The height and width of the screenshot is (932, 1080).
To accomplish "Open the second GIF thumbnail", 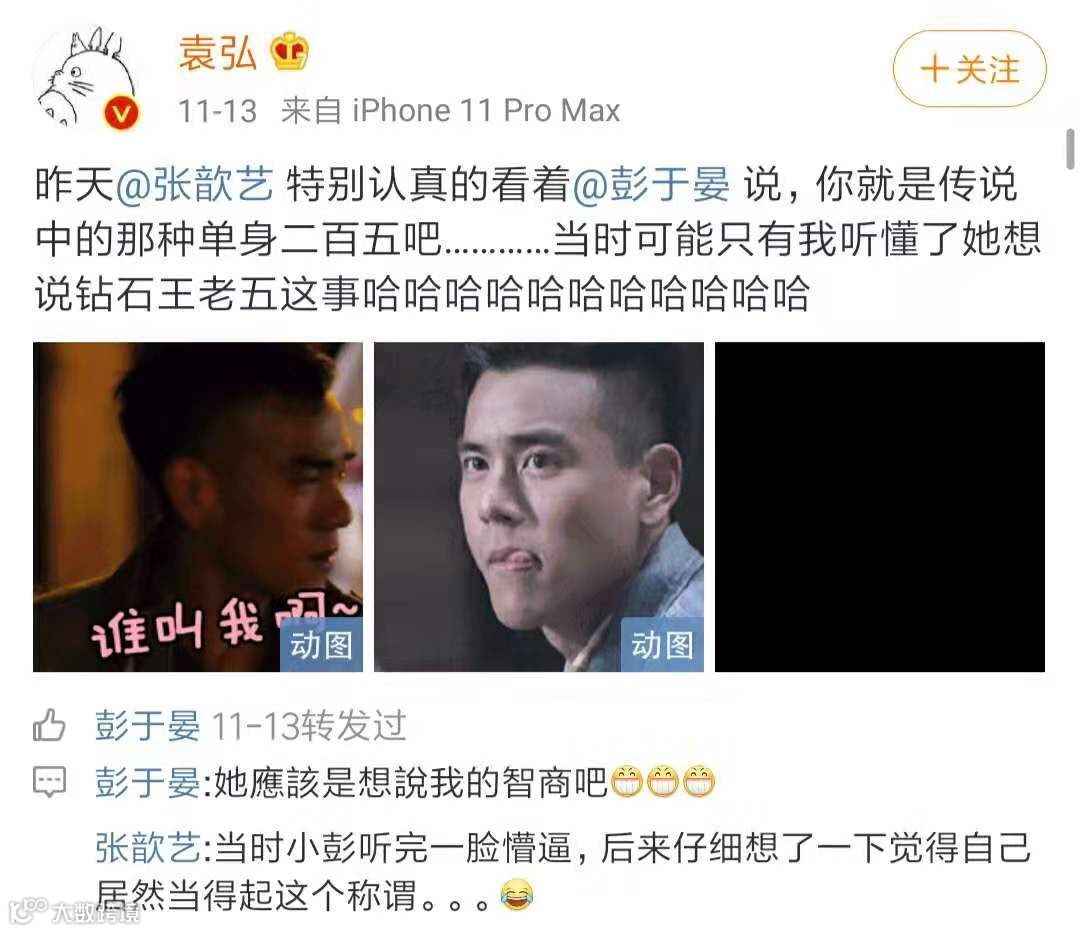I will 539,507.
